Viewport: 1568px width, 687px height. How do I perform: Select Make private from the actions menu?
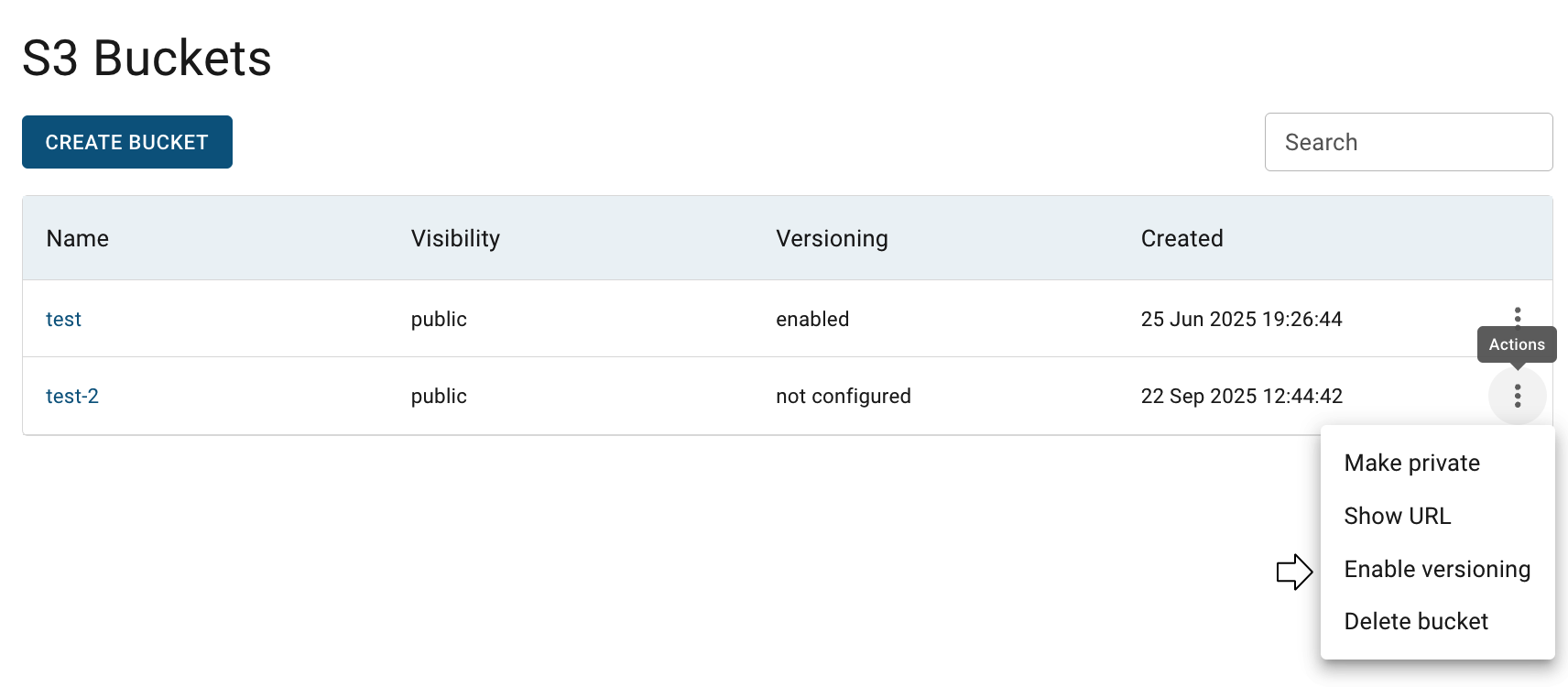click(x=1411, y=463)
